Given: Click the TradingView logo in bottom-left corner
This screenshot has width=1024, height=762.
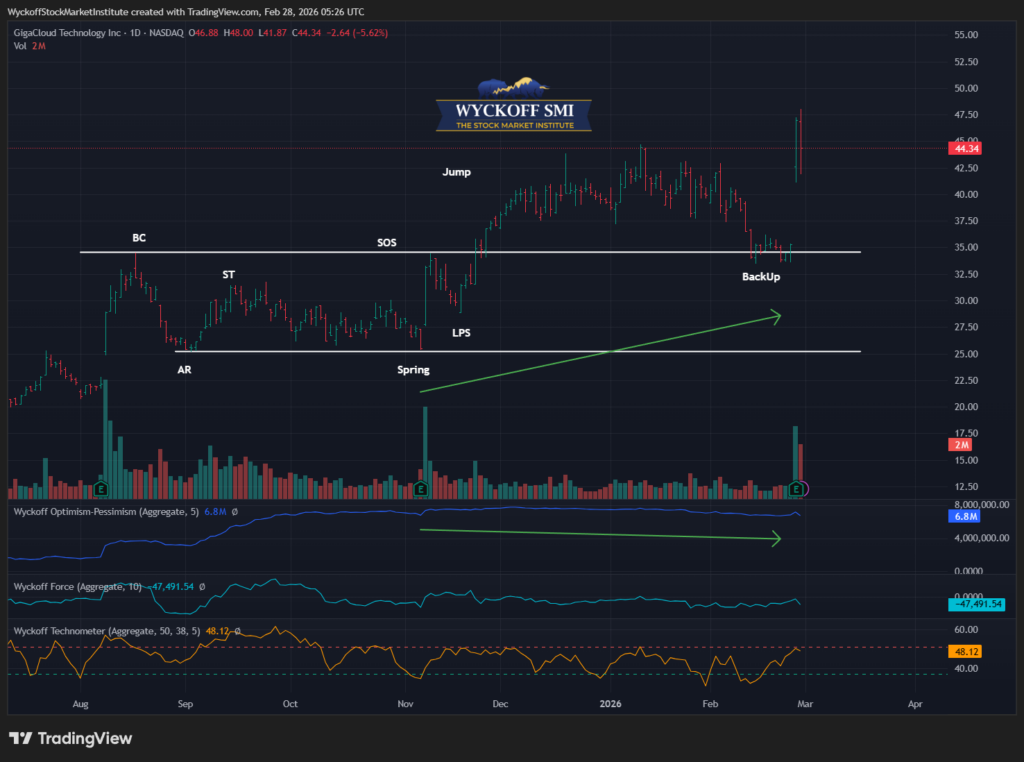Looking at the screenshot, I should coord(70,739).
